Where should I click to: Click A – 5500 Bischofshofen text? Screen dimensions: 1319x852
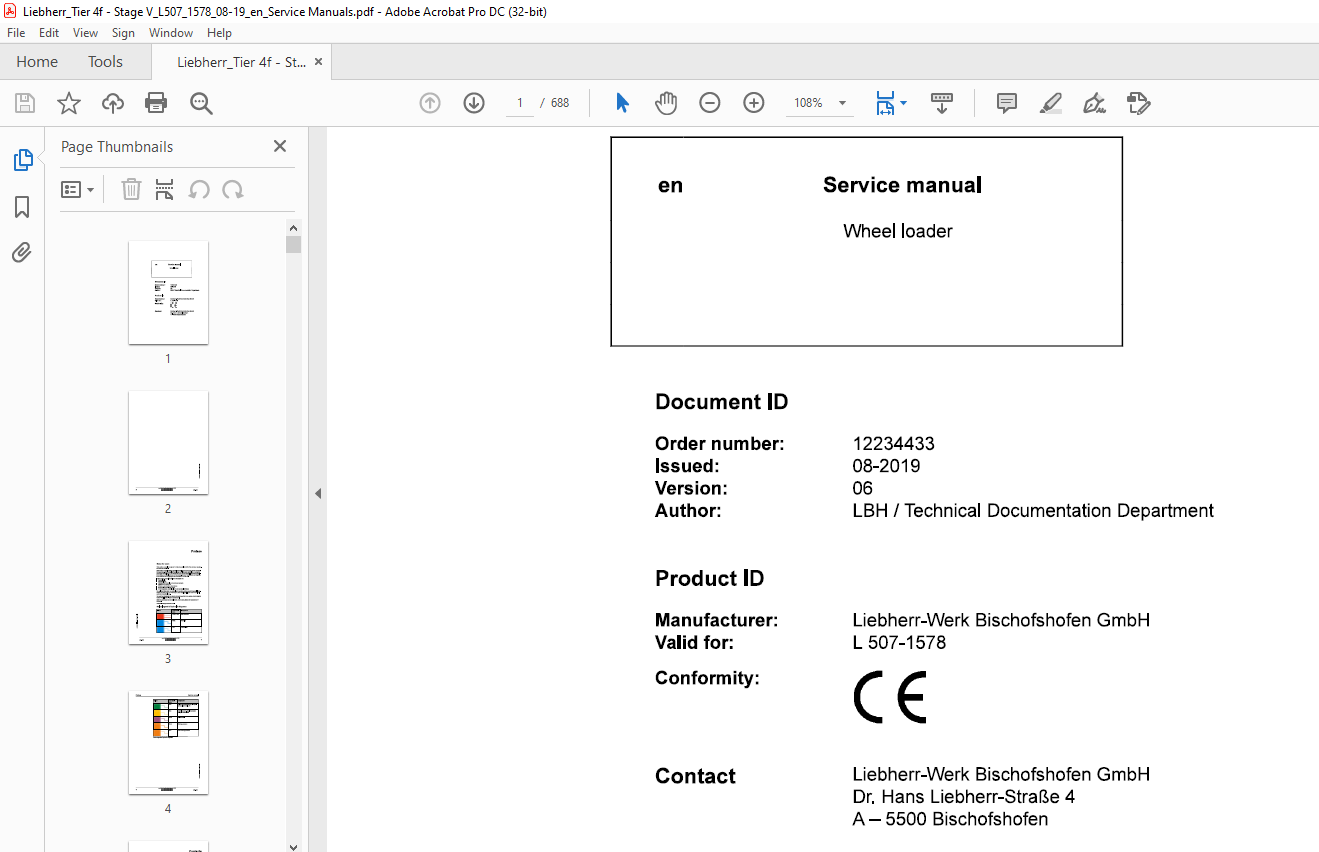950,819
